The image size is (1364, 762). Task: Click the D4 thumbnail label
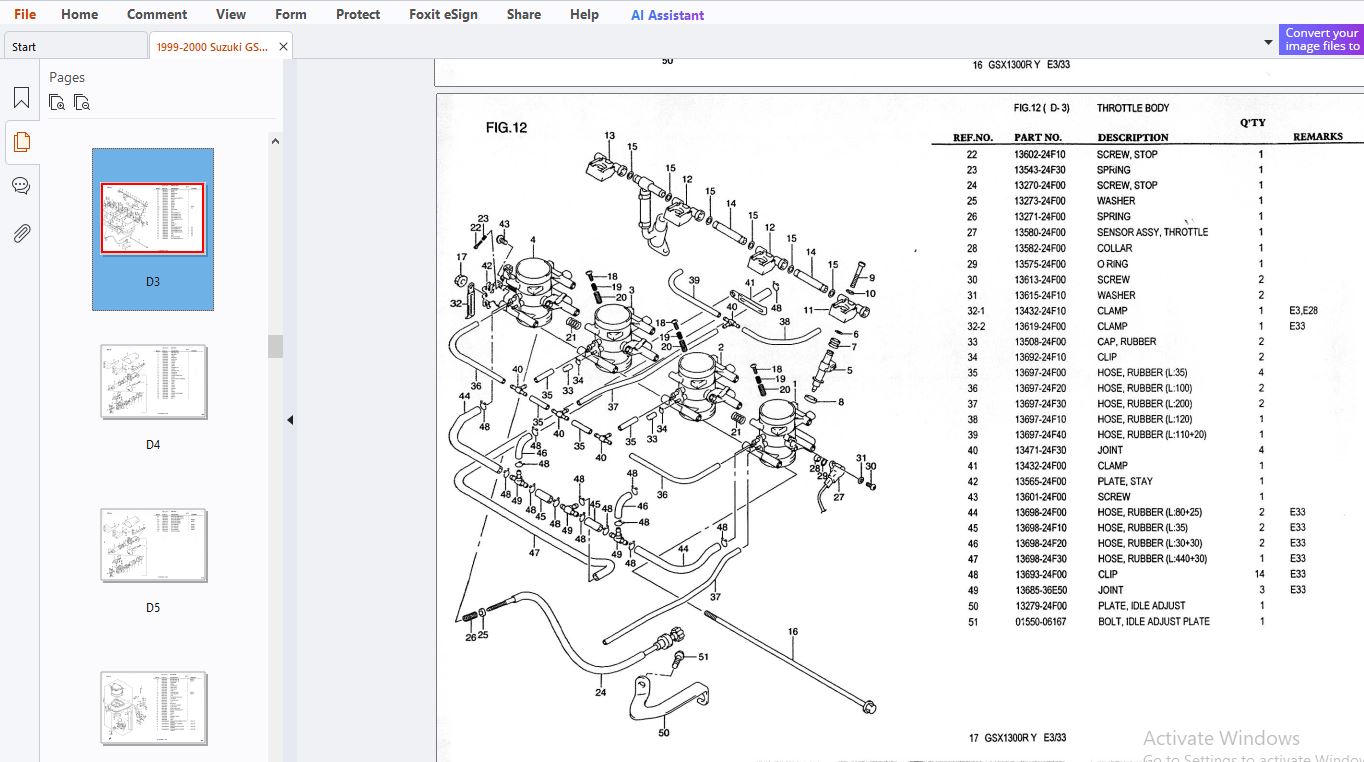point(153,445)
